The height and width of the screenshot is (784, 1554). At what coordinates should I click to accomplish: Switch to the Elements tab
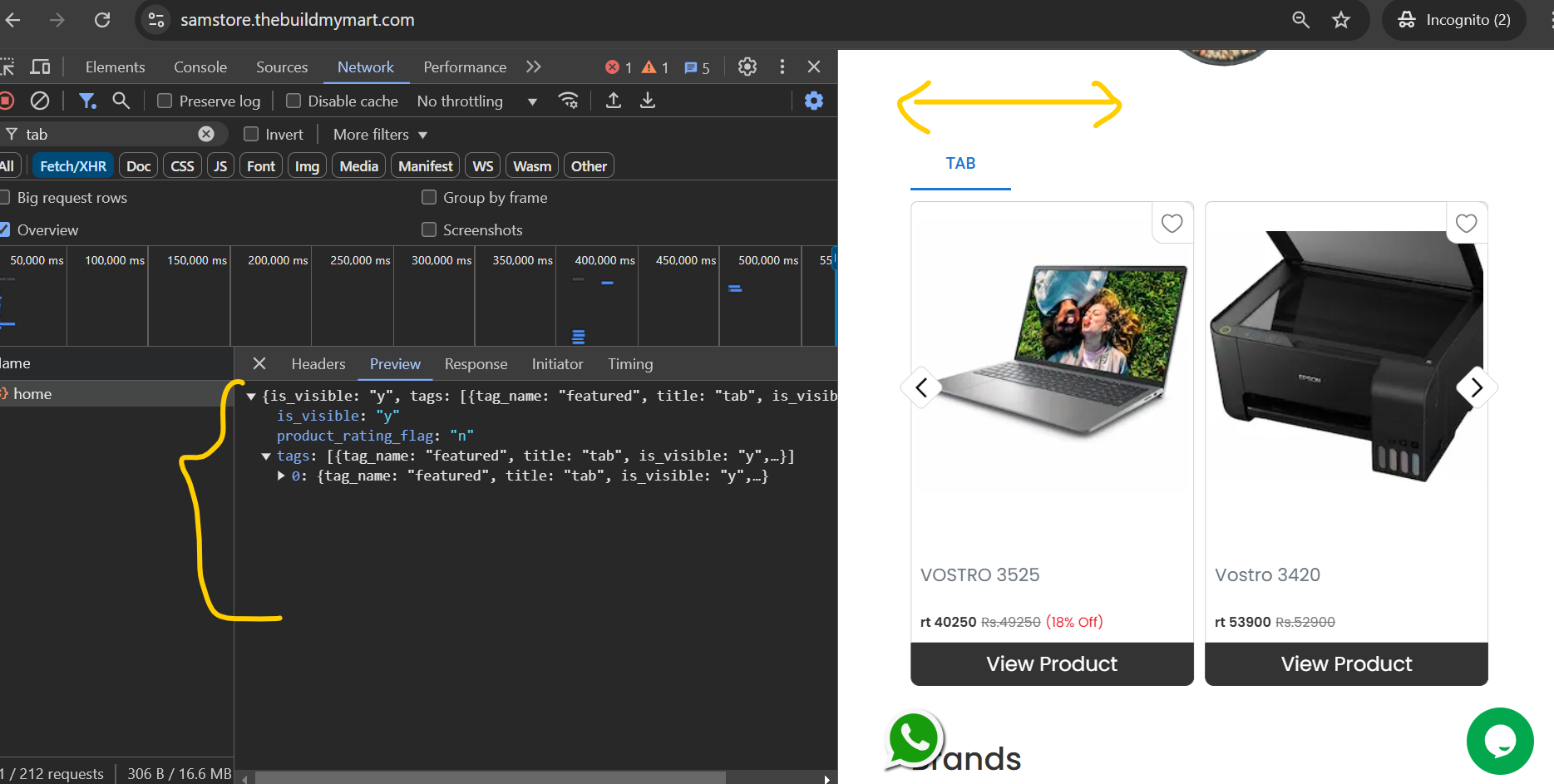tap(115, 67)
